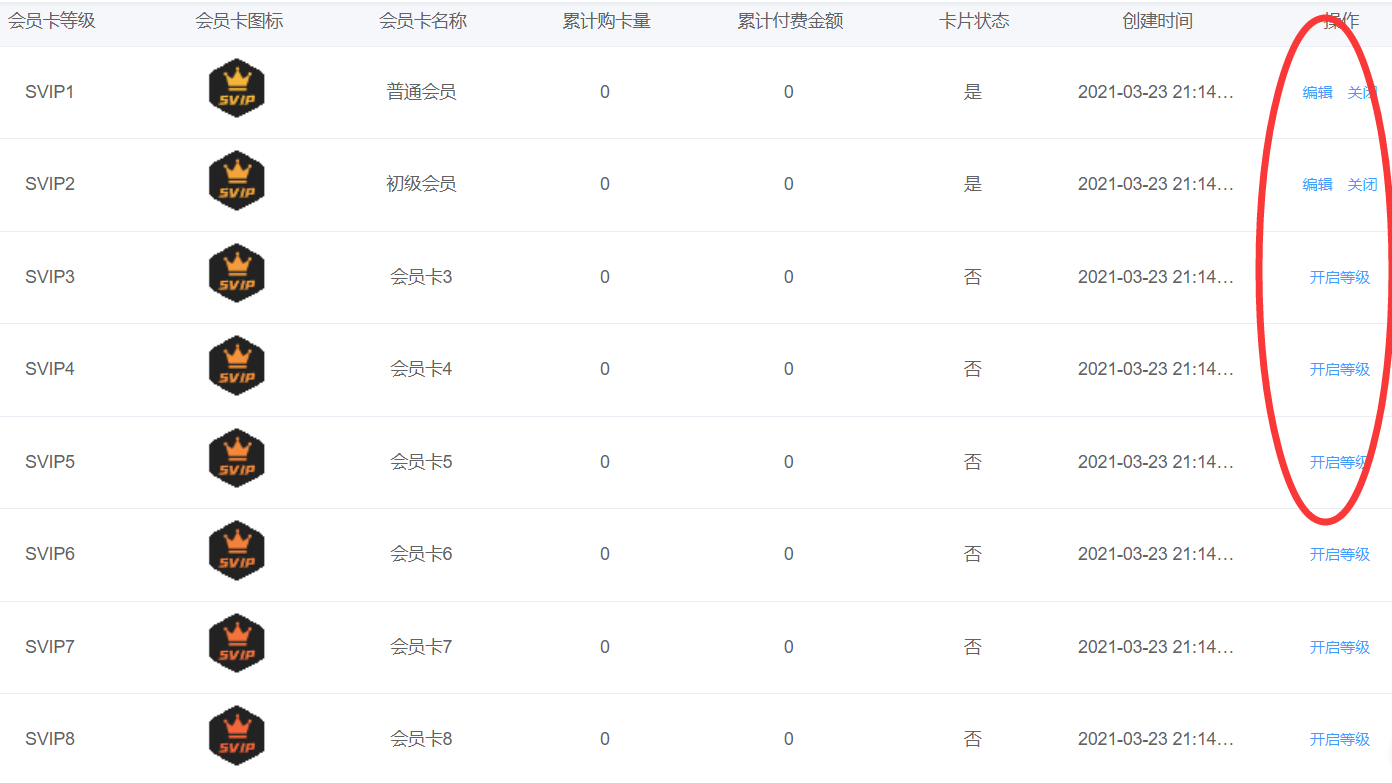
Task: Click the 卡片状态 column header
Action: tap(975, 21)
